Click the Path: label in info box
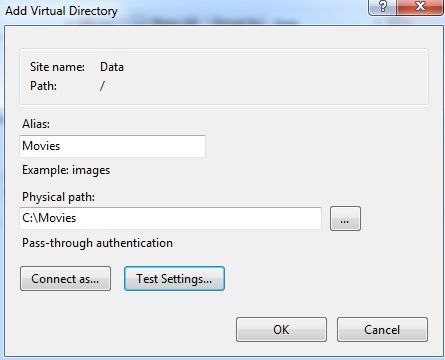Image resolution: width=445 pixels, height=360 pixels. (x=43, y=86)
